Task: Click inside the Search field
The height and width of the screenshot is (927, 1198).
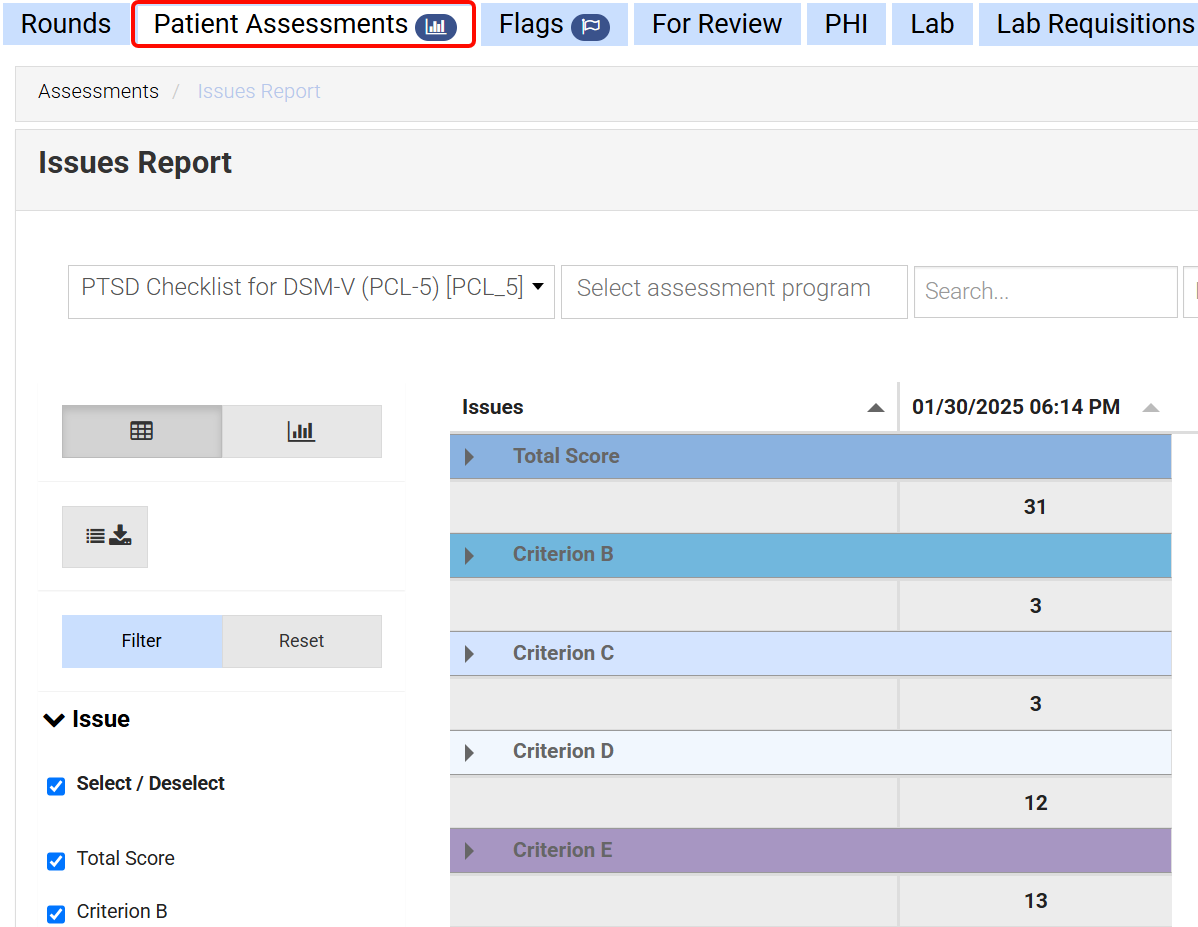Action: (x=1045, y=291)
